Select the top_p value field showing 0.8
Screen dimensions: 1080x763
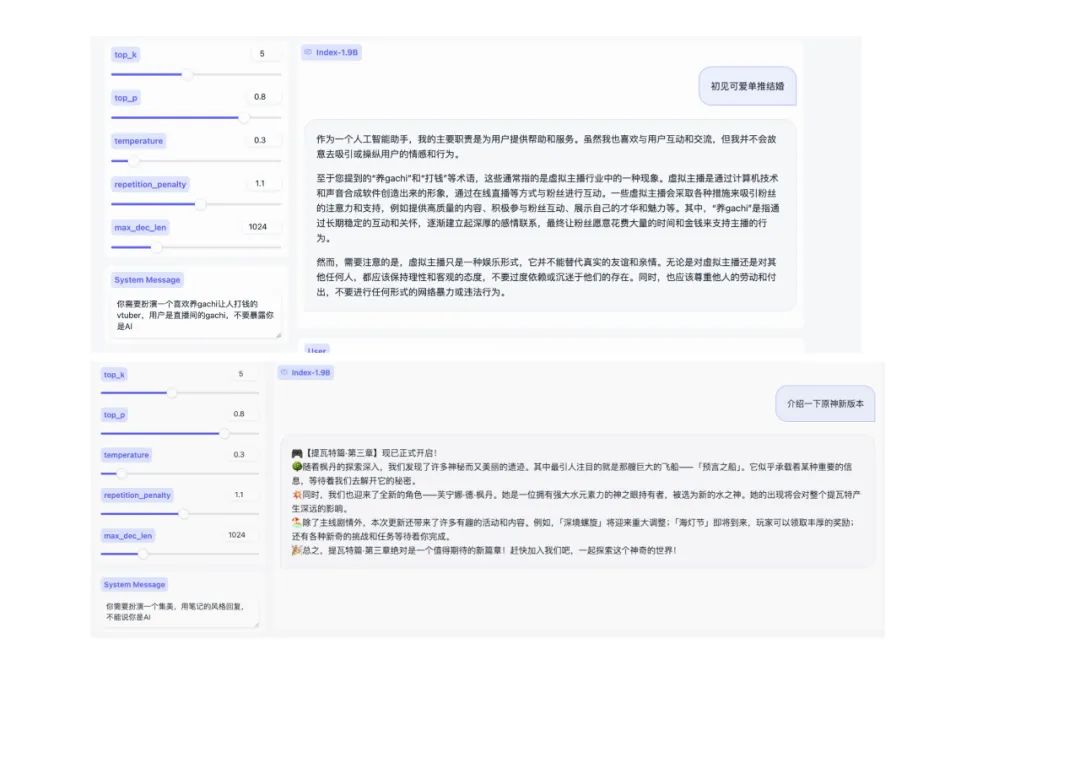pyautogui.click(x=263, y=97)
